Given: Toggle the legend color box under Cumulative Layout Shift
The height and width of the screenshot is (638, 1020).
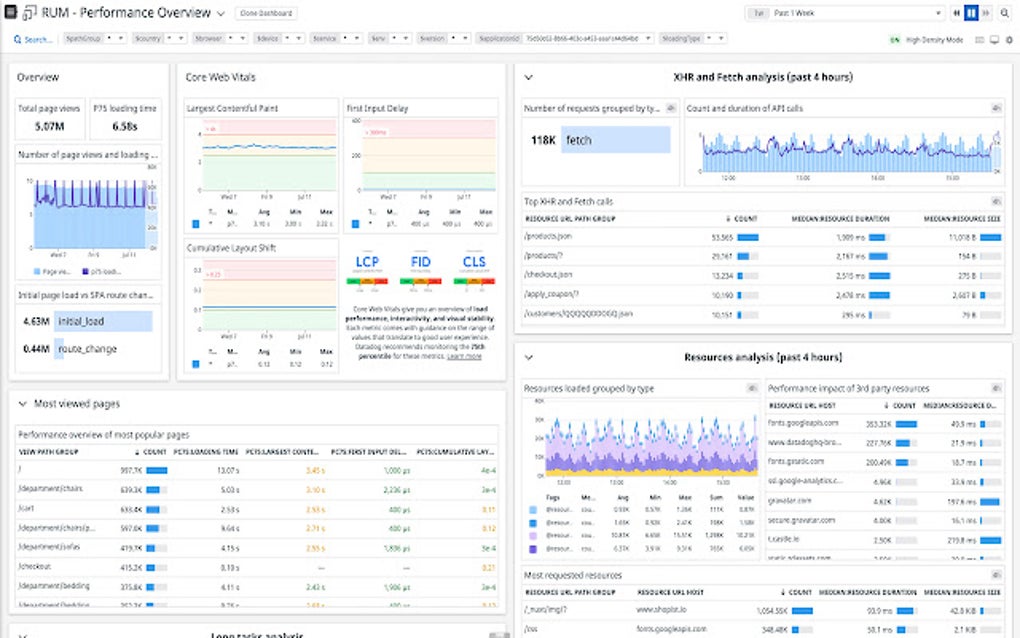Looking at the screenshot, I should coord(196,364).
